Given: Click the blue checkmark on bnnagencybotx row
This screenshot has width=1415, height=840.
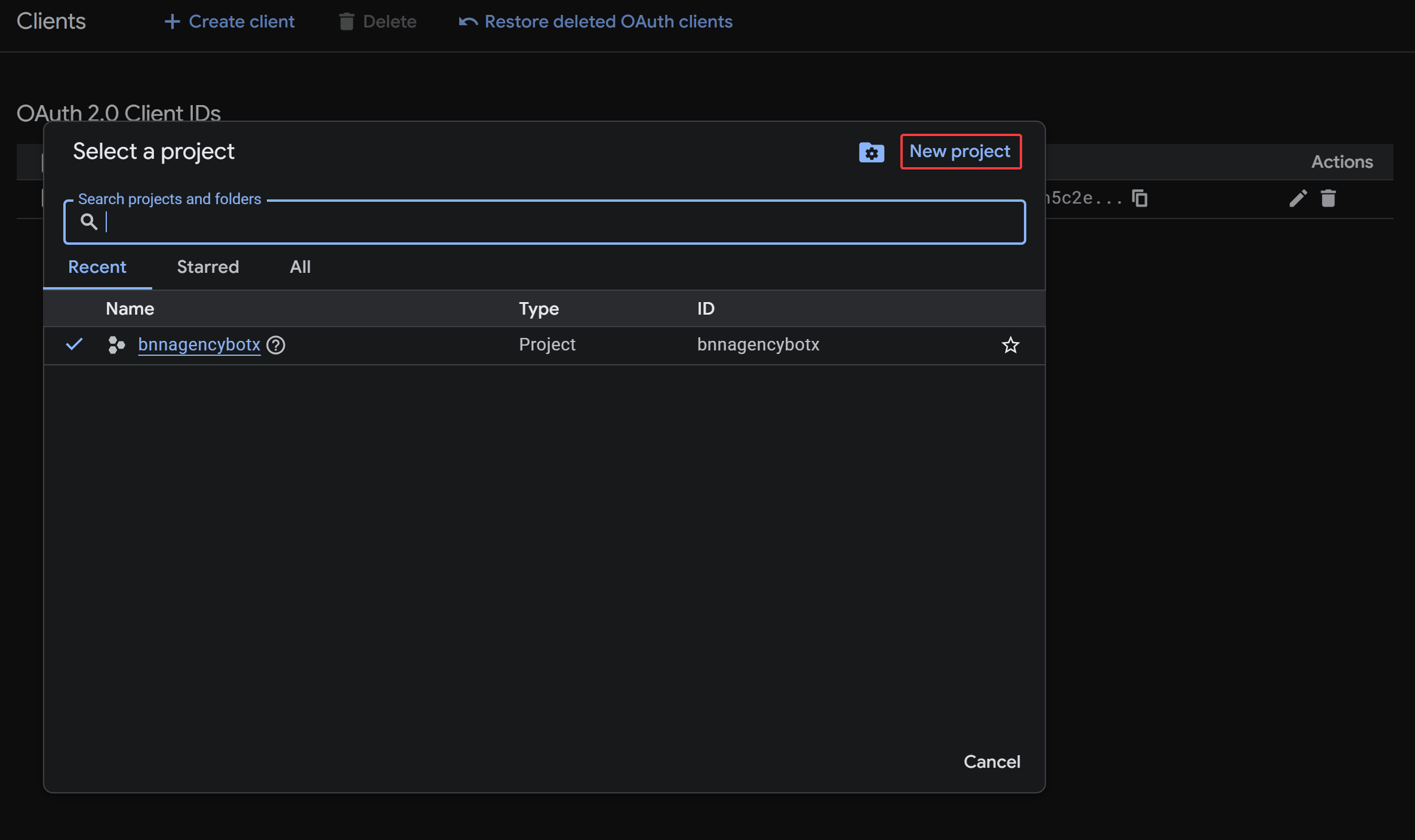Looking at the screenshot, I should point(74,344).
